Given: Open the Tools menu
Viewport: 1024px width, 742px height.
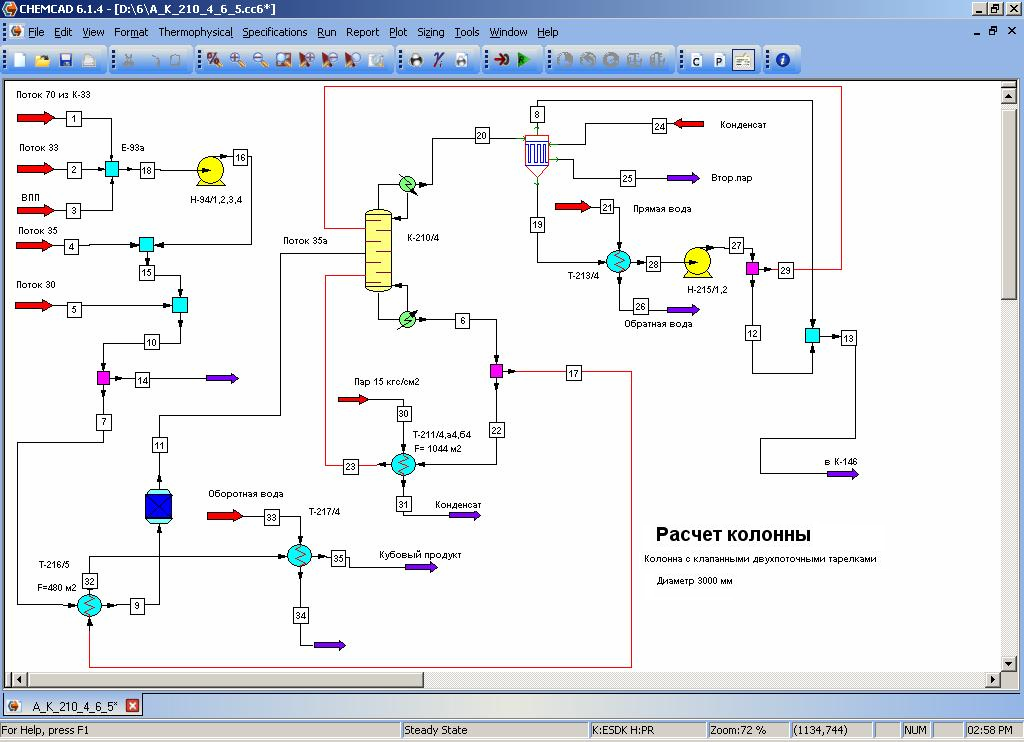Looking at the screenshot, I should click(466, 32).
